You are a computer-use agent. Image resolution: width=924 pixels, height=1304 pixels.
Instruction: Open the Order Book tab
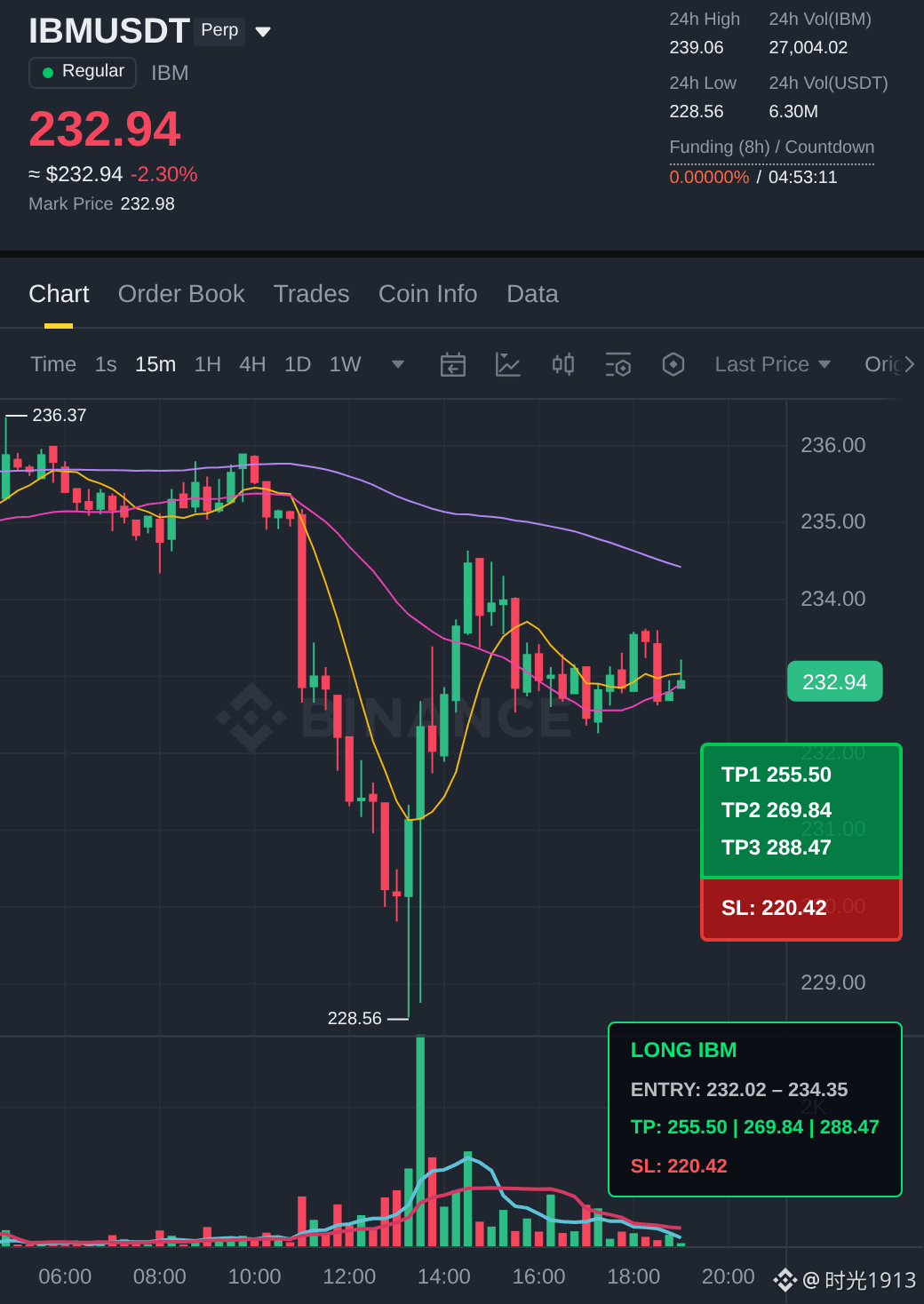tap(181, 294)
